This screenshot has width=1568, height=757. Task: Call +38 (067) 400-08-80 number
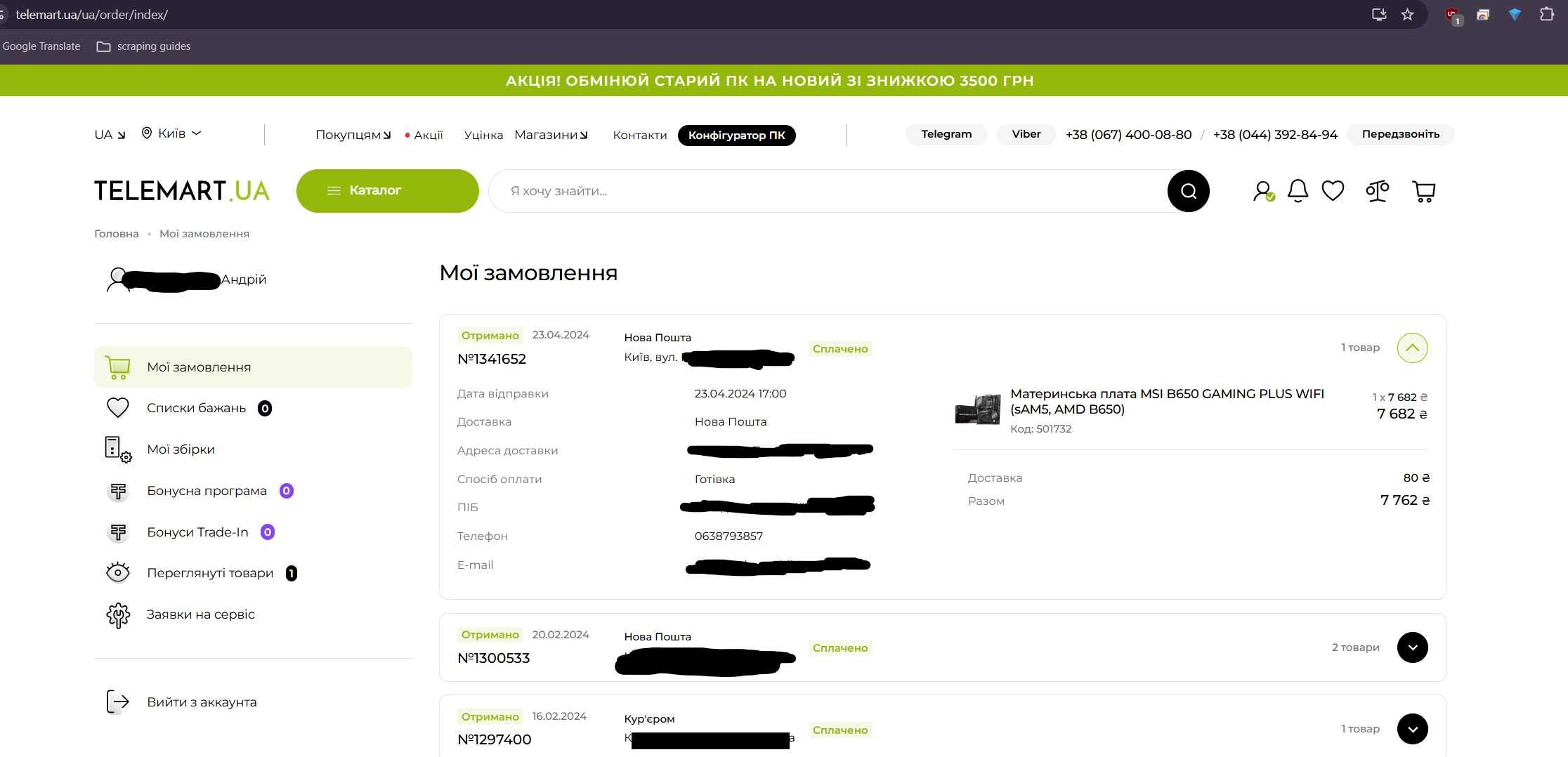click(1128, 135)
